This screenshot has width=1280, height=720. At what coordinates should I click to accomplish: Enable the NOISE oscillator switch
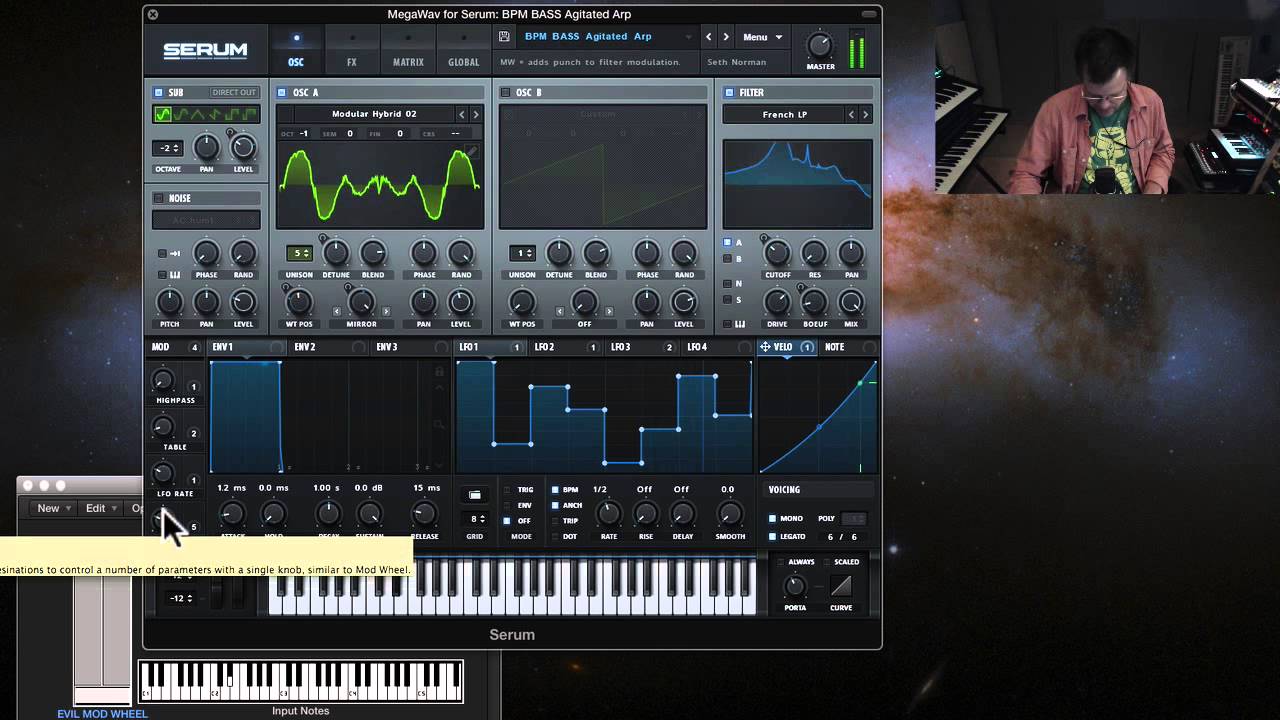(x=158, y=198)
